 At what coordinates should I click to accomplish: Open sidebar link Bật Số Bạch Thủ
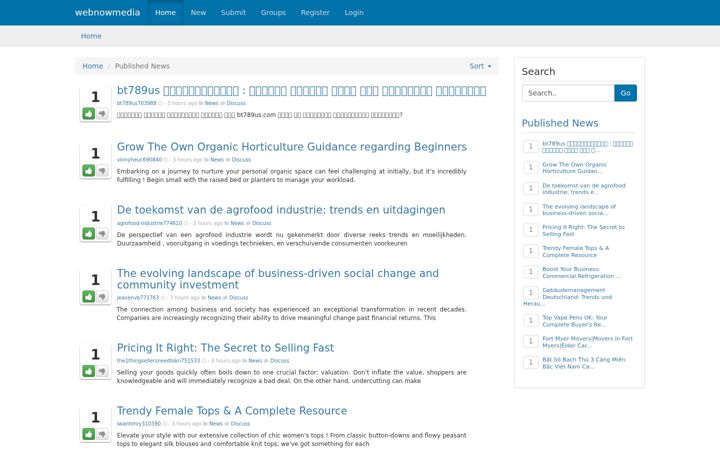point(584,363)
